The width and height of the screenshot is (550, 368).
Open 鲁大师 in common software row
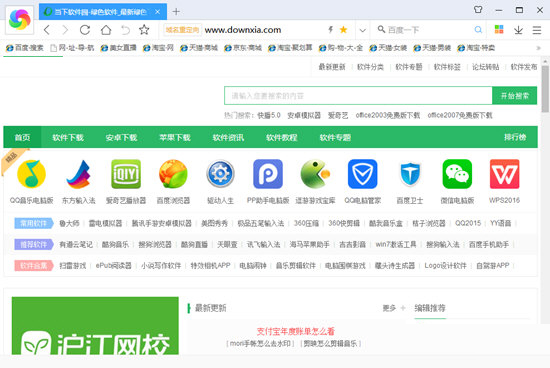(x=69, y=223)
